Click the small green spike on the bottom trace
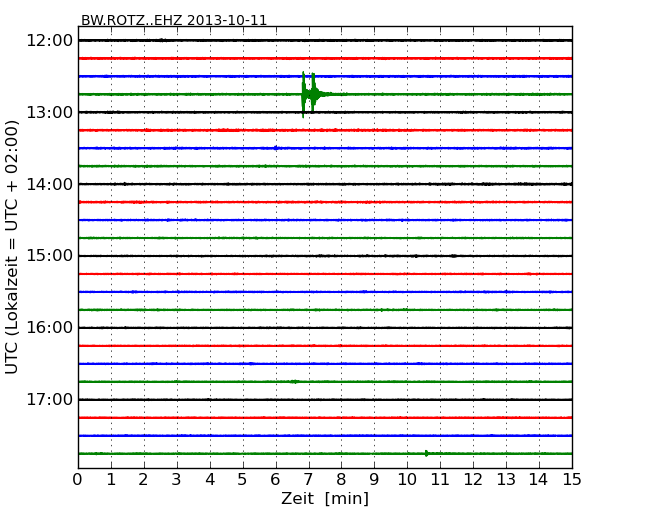The image size is (650, 520). pyautogui.click(x=427, y=454)
